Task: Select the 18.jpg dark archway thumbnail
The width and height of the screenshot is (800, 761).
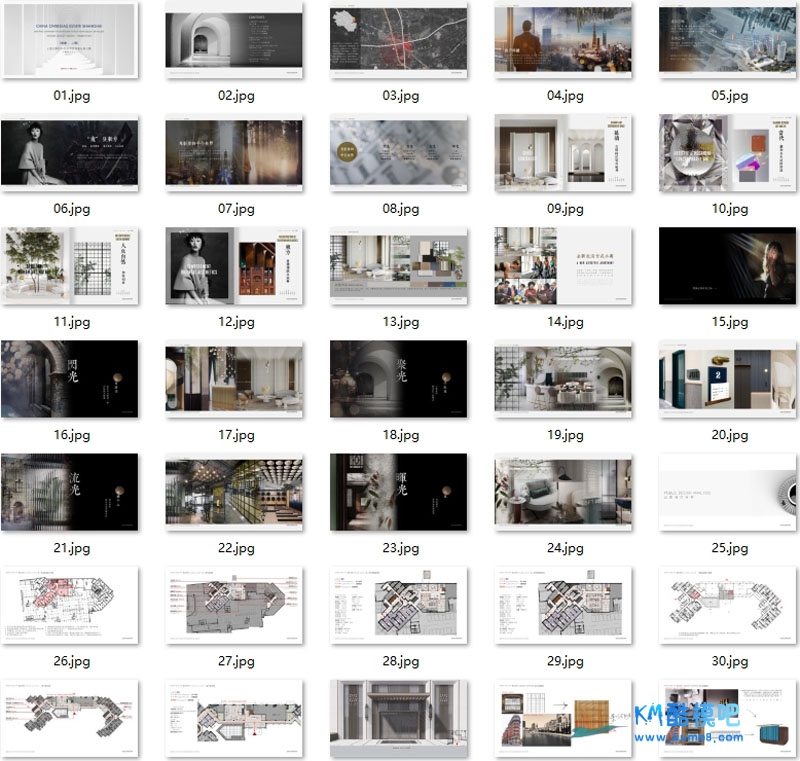Action: (x=398, y=380)
